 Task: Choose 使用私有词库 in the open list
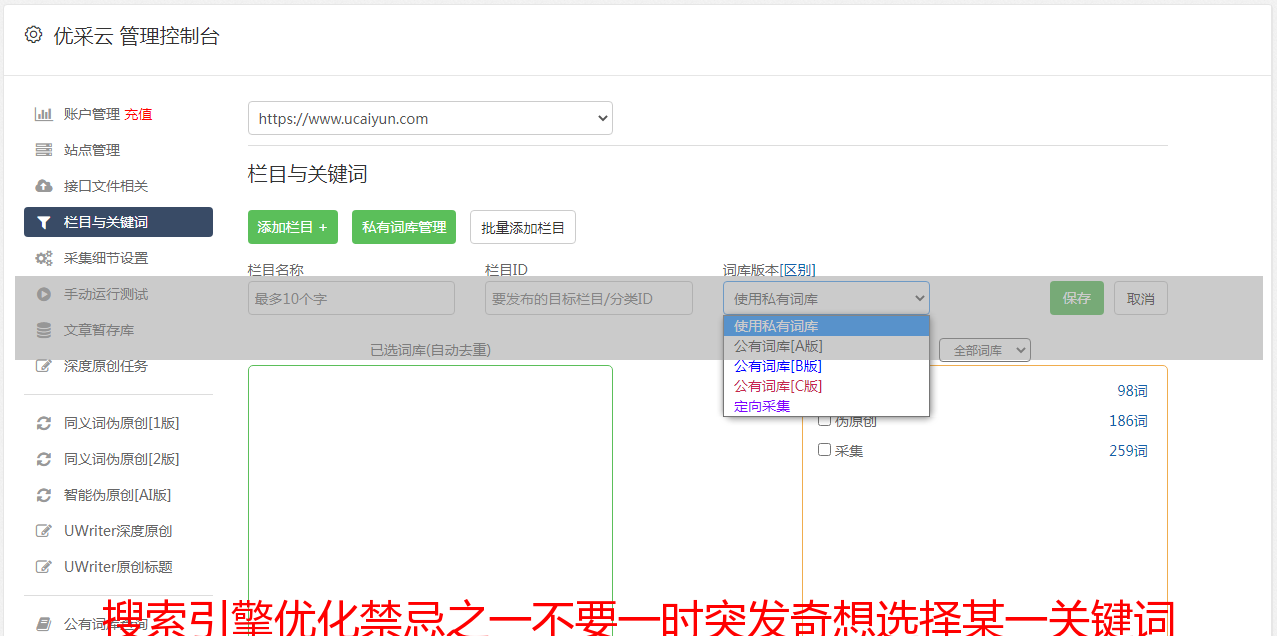click(826, 326)
